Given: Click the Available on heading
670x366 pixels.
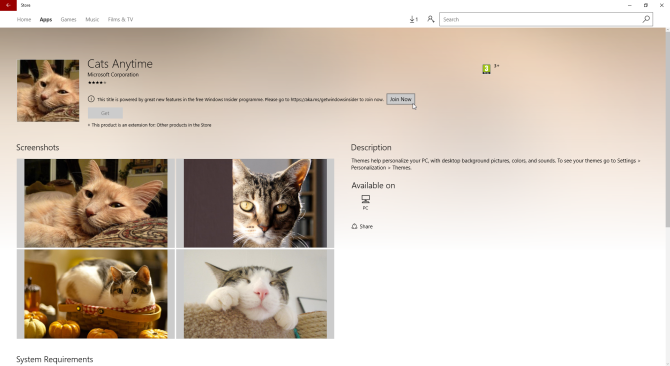Looking at the screenshot, I should (x=373, y=185).
